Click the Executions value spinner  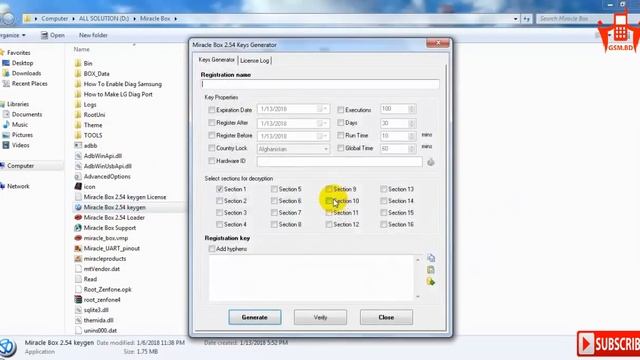coord(411,109)
